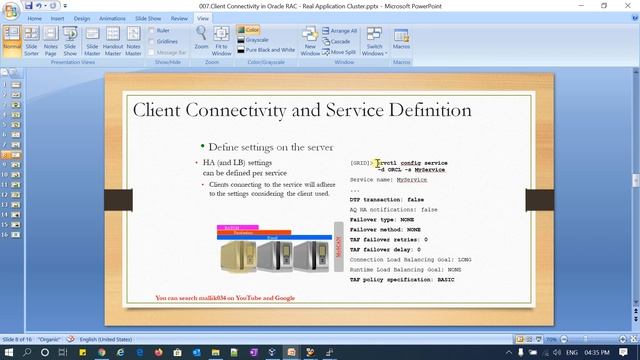Select slide 9 thumbnail

point(16,165)
